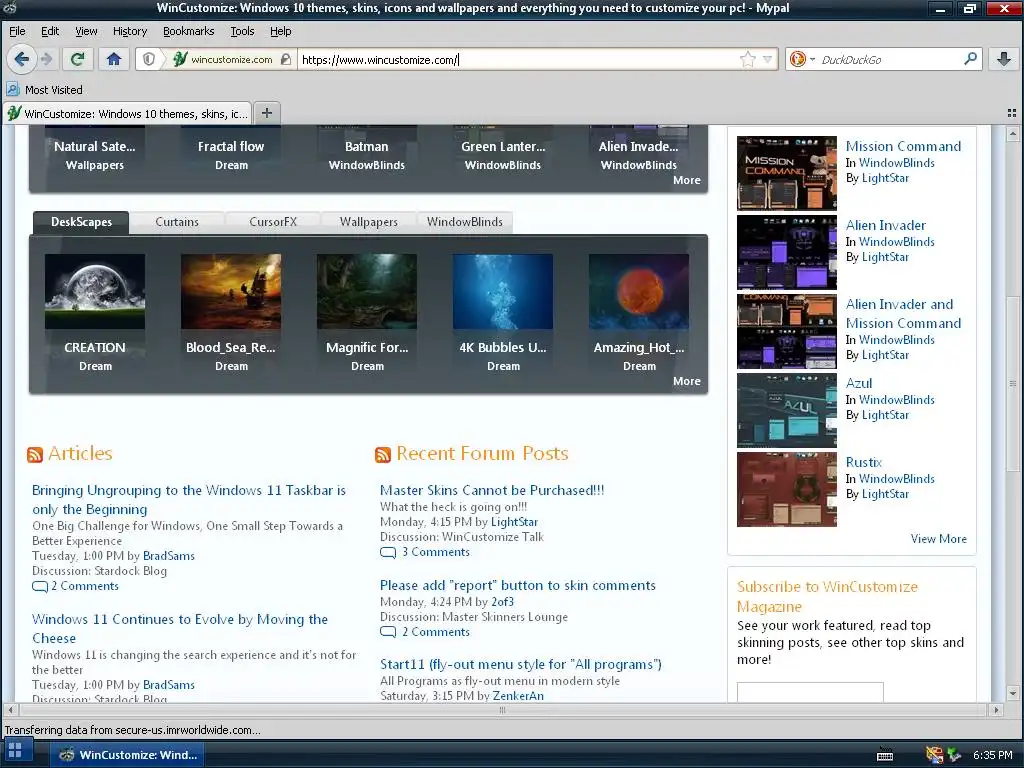
Task: Open the History menu
Action: coord(129,31)
